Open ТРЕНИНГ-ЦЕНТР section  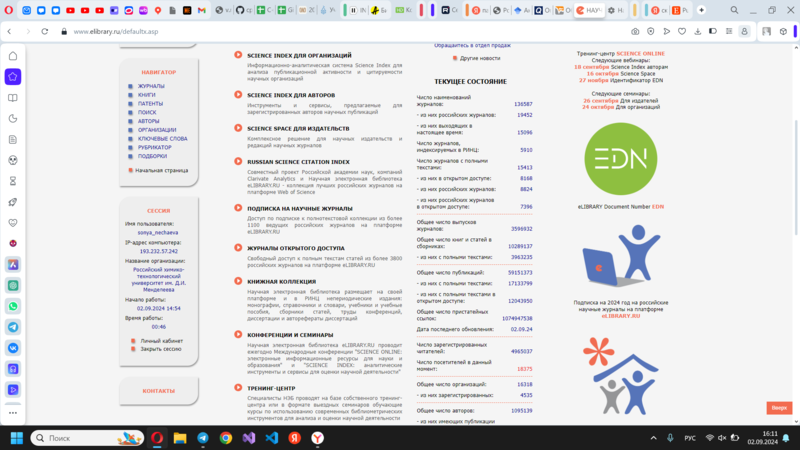click(x=271, y=388)
